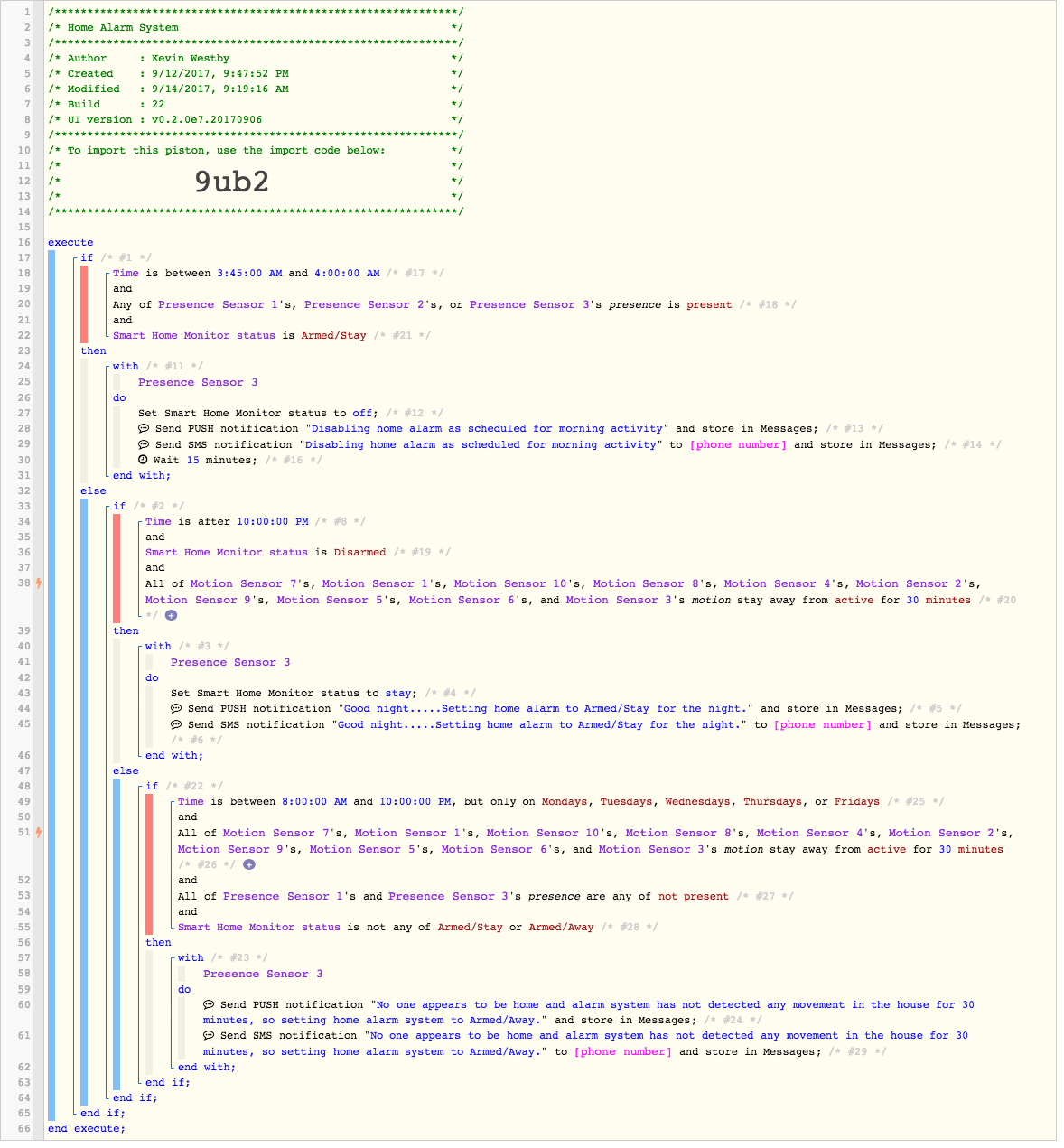Image resolution: width=1064 pixels, height=1148 pixels.
Task: Click the 'if' statement marked #22
Action: (x=152, y=786)
